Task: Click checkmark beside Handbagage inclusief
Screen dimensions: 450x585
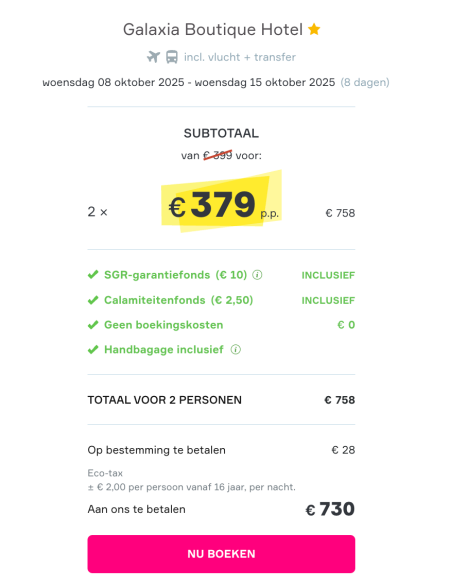Action: click(93, 350)
